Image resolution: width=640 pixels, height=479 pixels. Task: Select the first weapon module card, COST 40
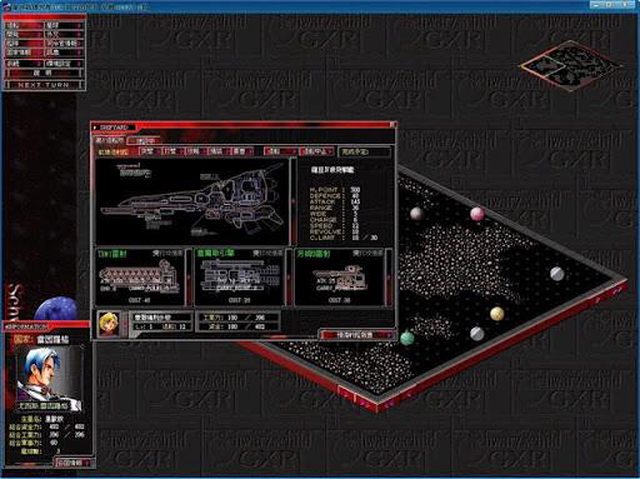(x=141, y=277)
